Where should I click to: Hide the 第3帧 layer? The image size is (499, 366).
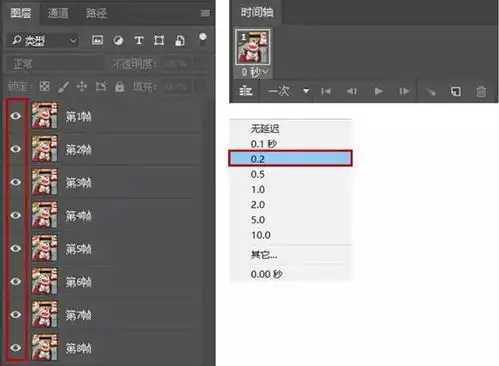click(16, 182)
